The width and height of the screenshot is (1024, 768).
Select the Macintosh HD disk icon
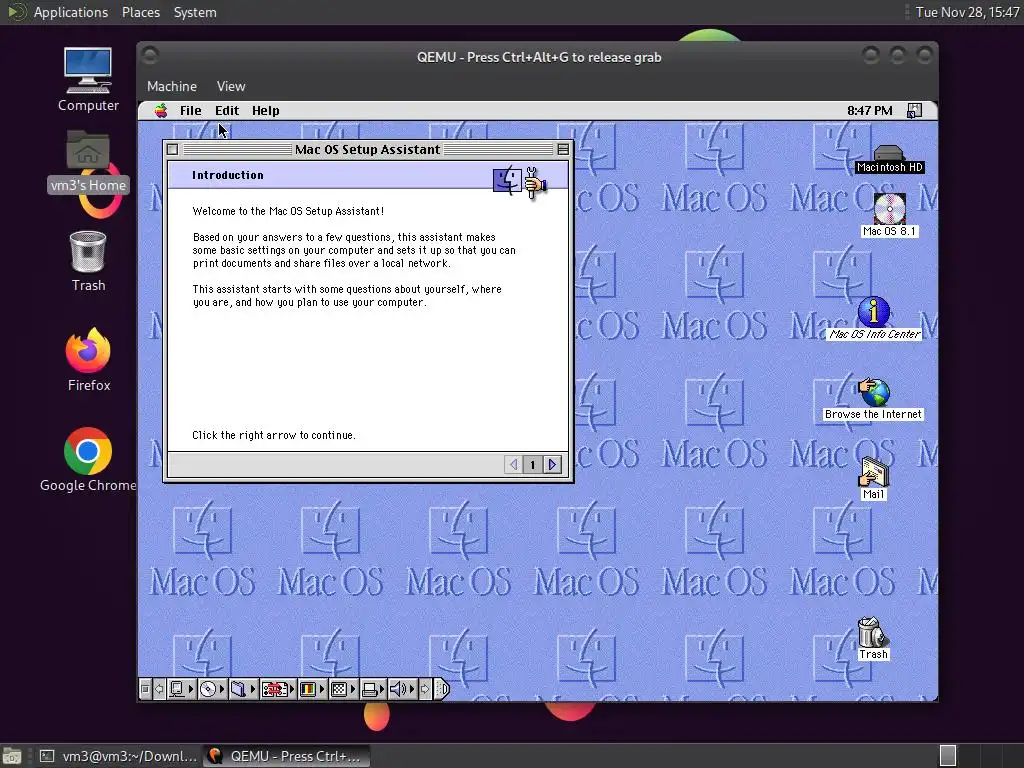click(x=889, y=159)
